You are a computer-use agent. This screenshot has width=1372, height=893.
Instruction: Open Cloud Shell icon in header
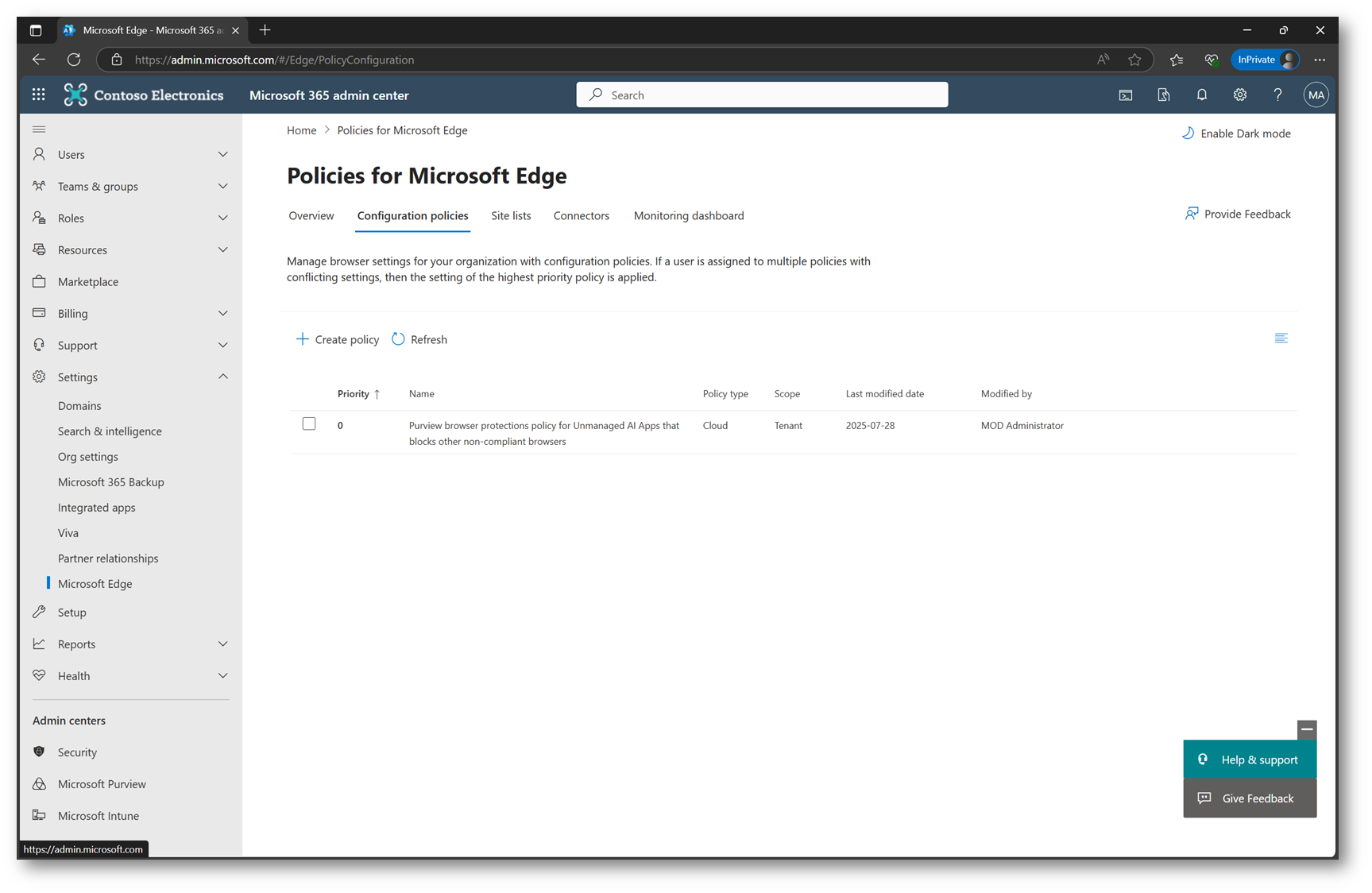point(1126,95)
